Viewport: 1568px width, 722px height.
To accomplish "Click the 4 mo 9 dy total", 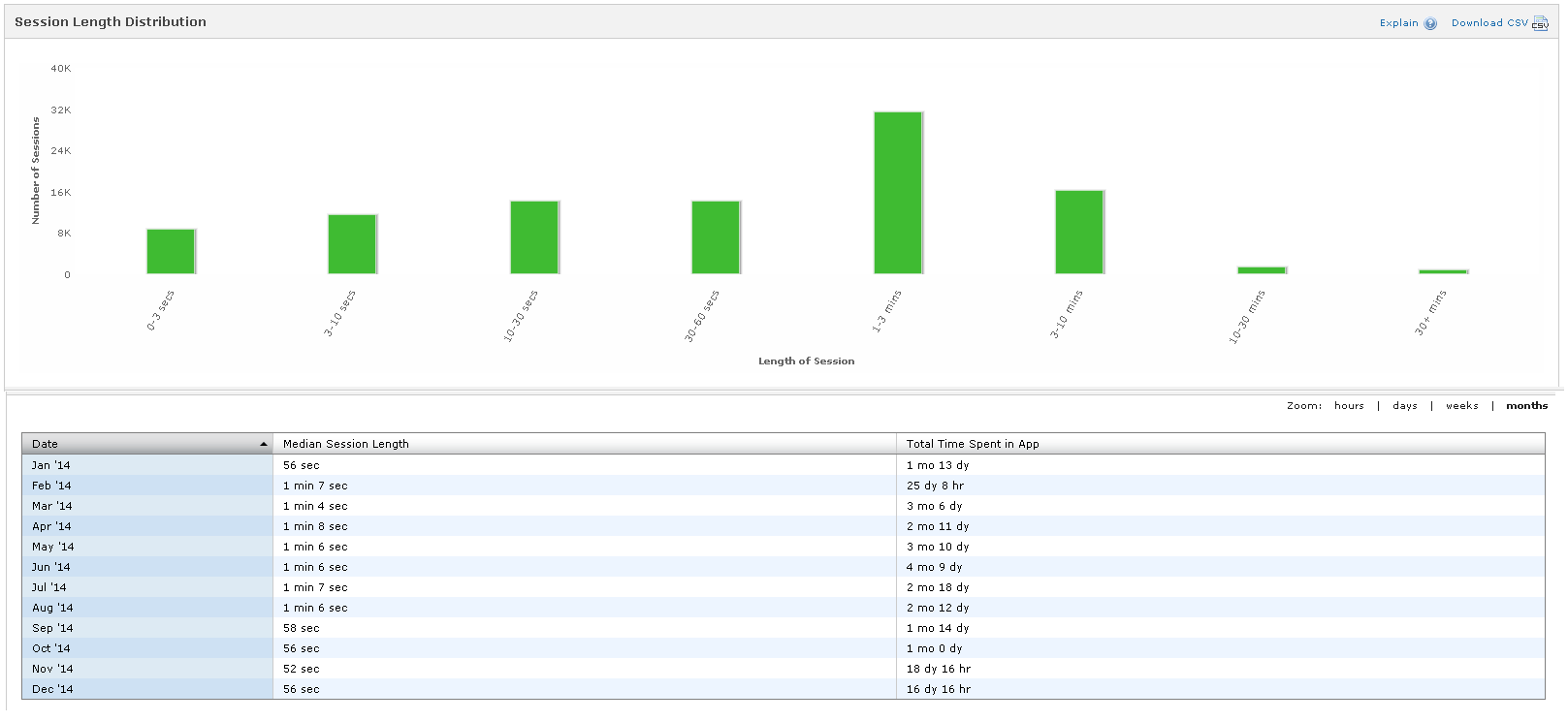I will (934, 567).
